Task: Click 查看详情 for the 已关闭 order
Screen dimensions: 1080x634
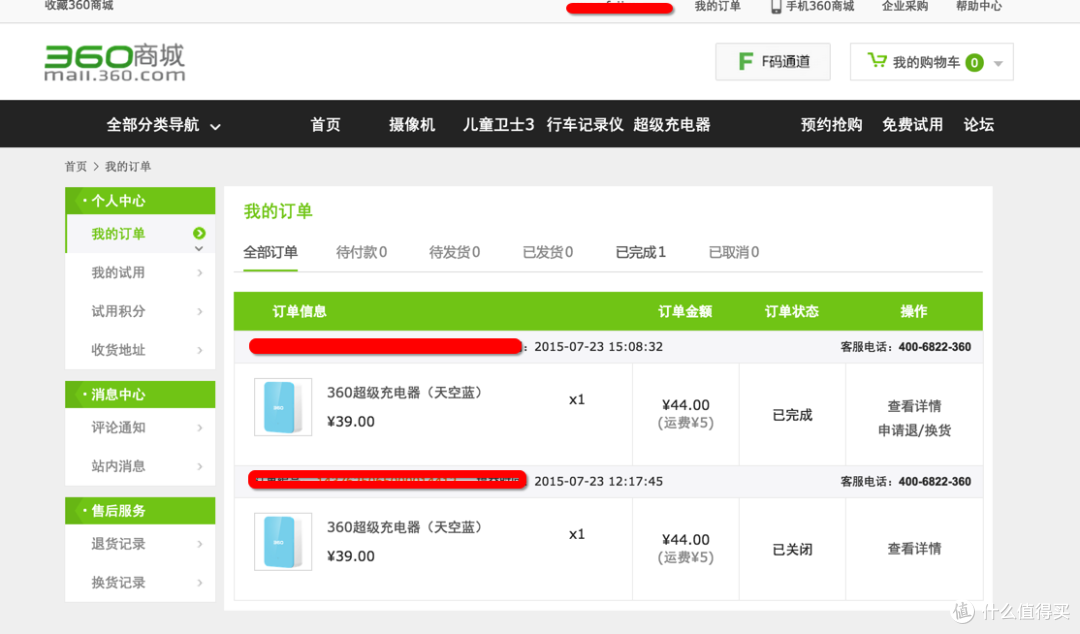Action: 914,549
